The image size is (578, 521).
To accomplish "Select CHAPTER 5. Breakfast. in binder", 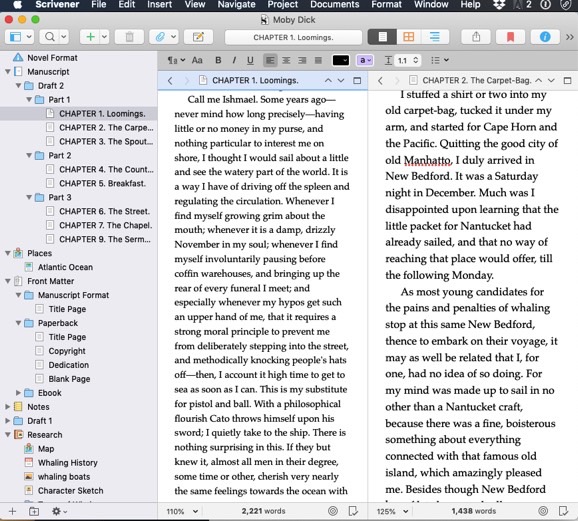I will coord(102,183).
